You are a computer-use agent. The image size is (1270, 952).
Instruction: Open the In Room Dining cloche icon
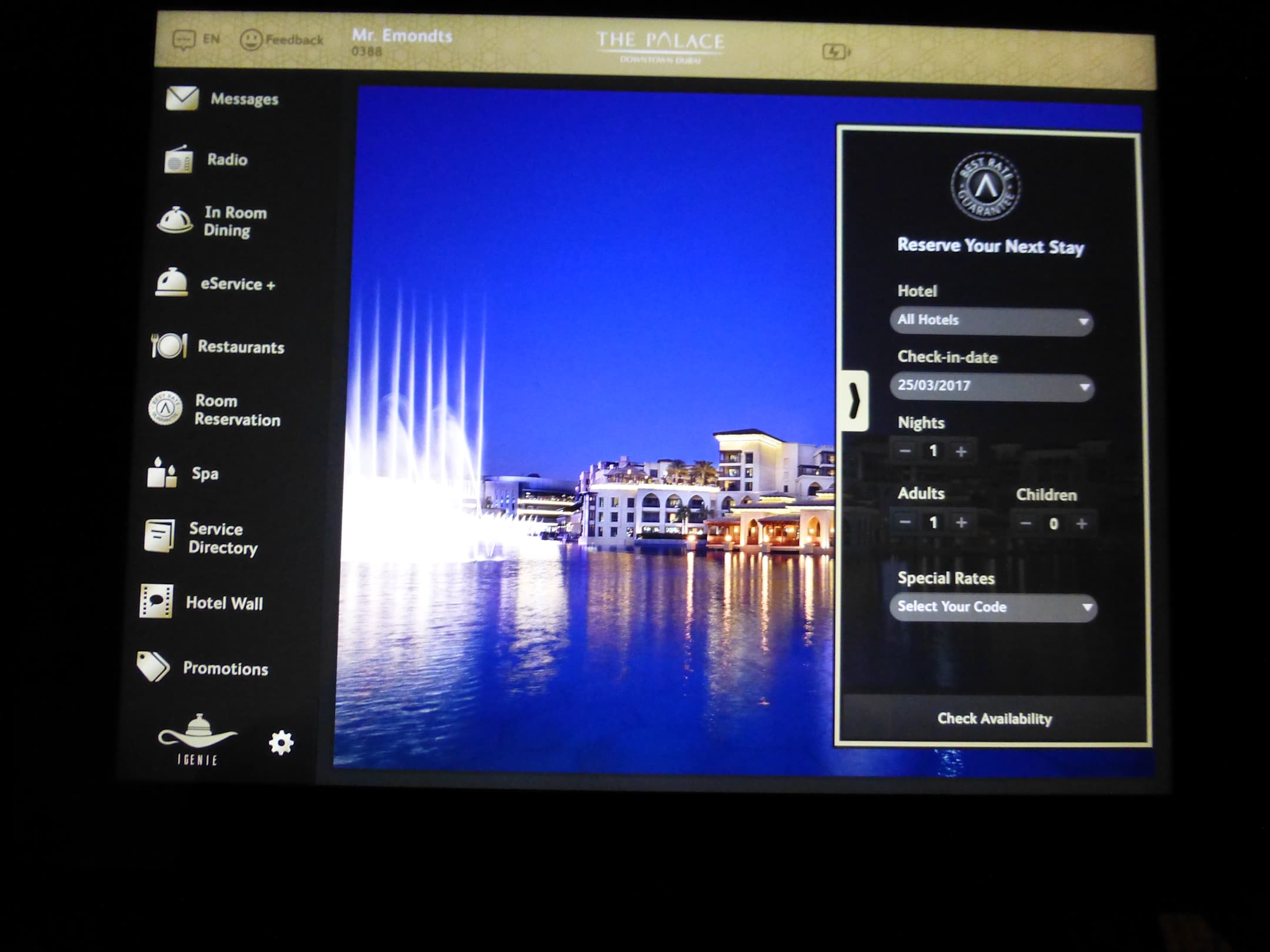pos(175,221)
